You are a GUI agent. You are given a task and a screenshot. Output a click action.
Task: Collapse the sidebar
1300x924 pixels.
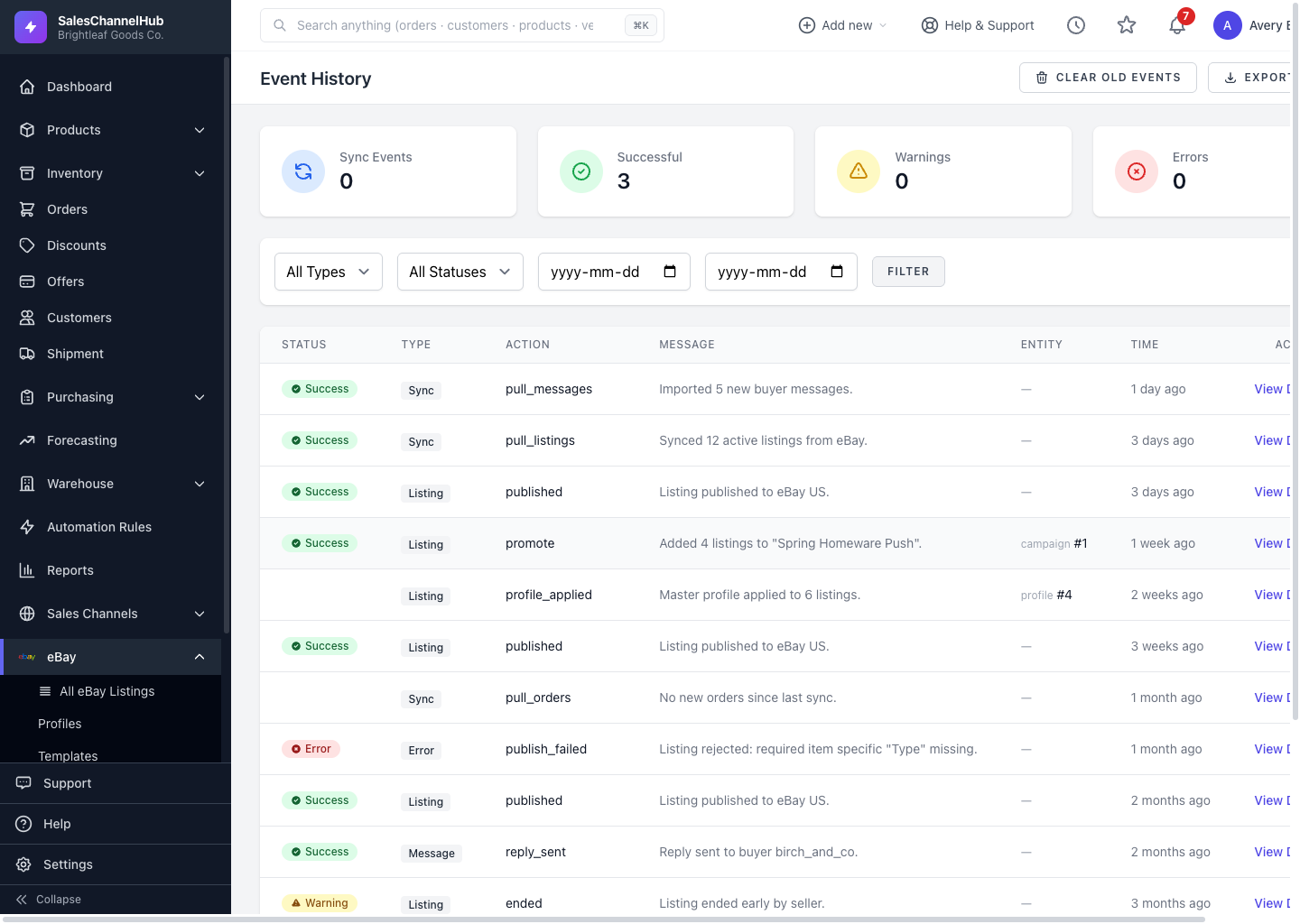50,900
